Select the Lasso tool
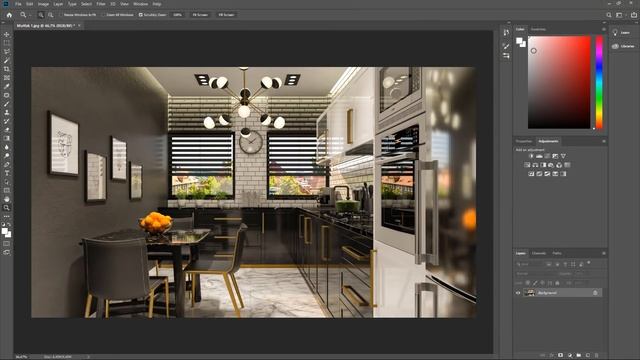Image resolution: width=640 pixels, height=360 pixels. coord(7,51)
